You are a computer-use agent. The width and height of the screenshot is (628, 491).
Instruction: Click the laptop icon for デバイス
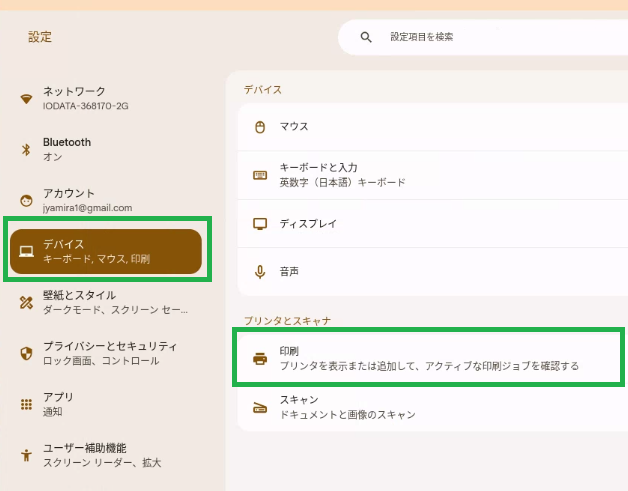[x=26, y=252]
